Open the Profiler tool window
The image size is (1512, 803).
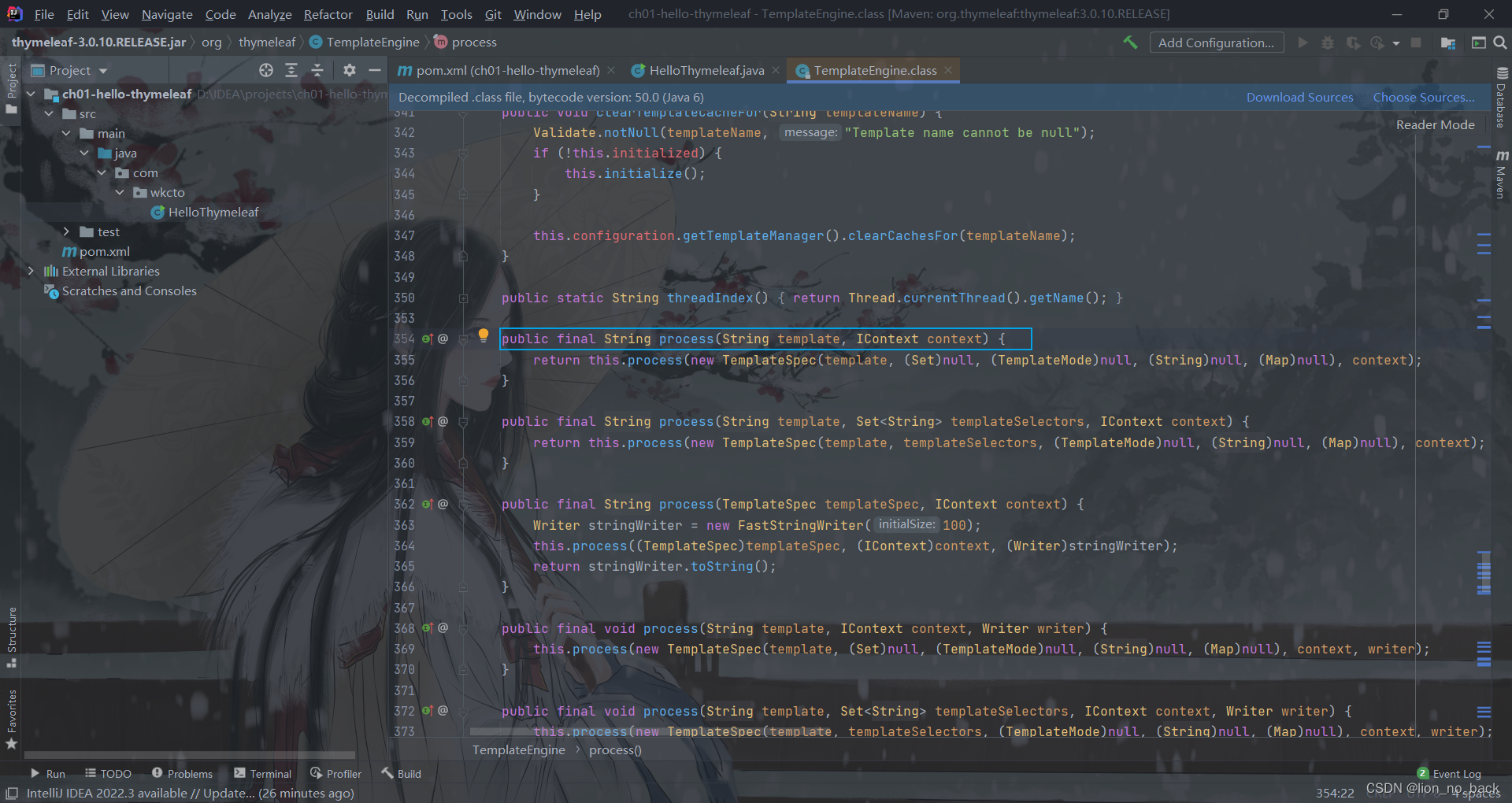(336, 773)
